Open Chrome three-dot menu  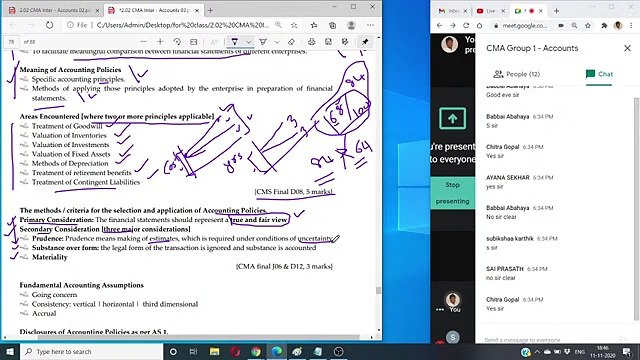[x=631, y=25]
